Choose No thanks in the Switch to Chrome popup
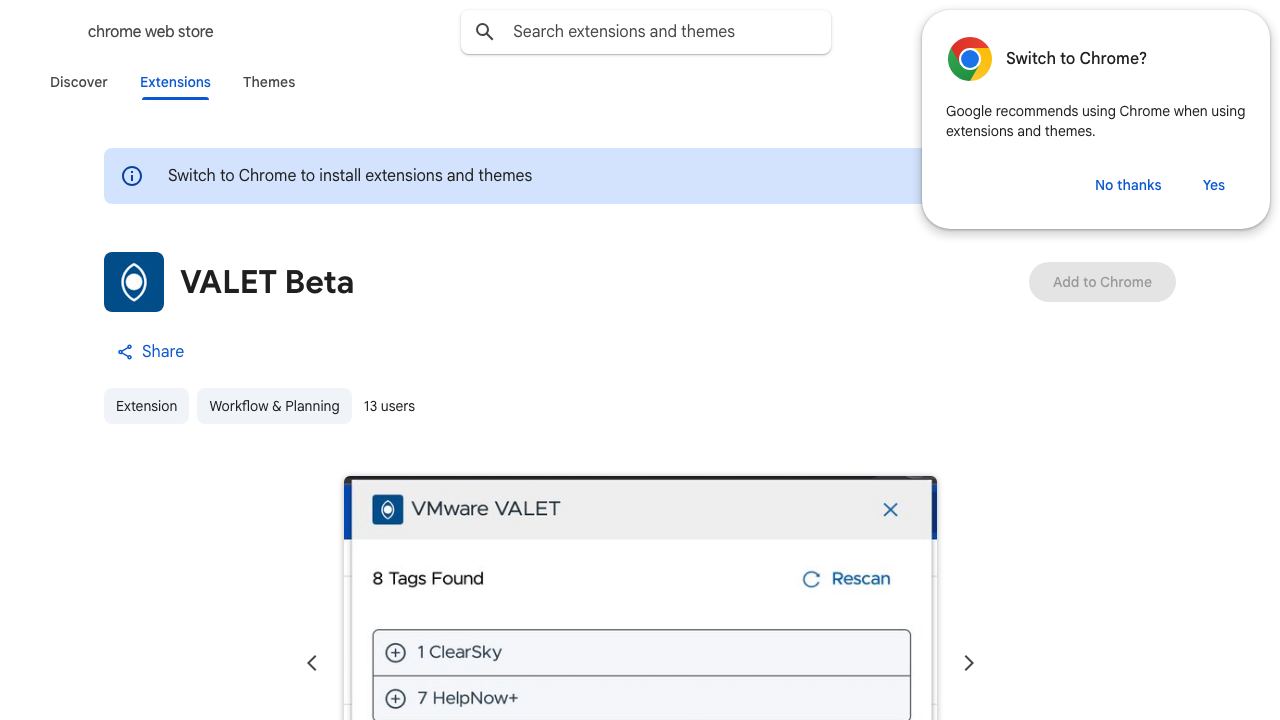Viewport: 1280px width, 720px height. click(1128, 185)
